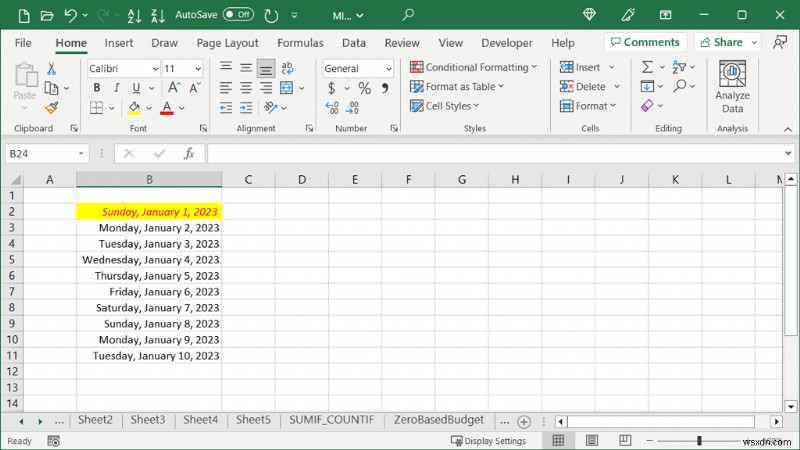Screen dimensions: 800x450
Task: Open Format cells menu
Action: [588, 106]
